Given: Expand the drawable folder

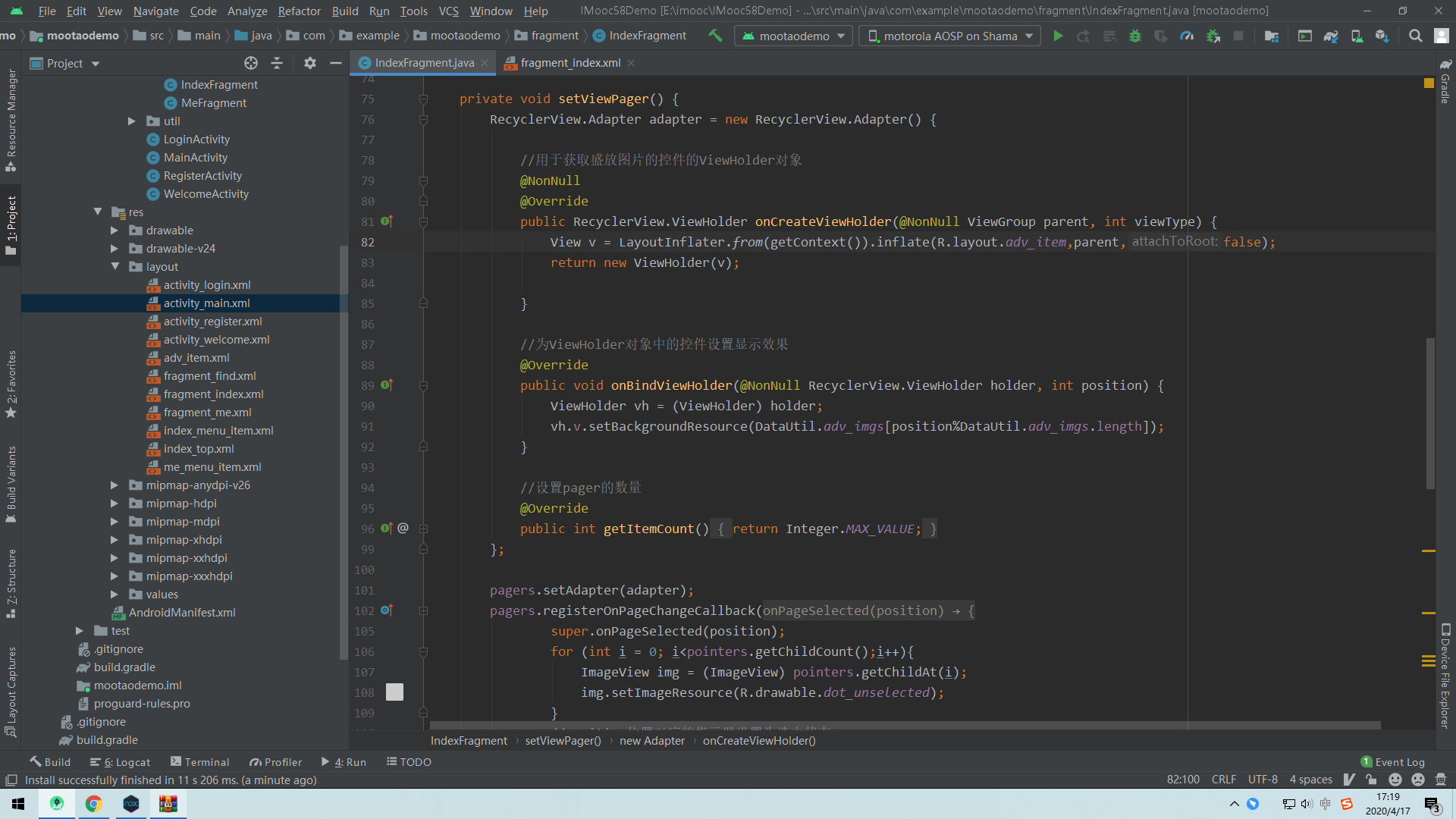Looking at the screenshot, I should [115, 231].
